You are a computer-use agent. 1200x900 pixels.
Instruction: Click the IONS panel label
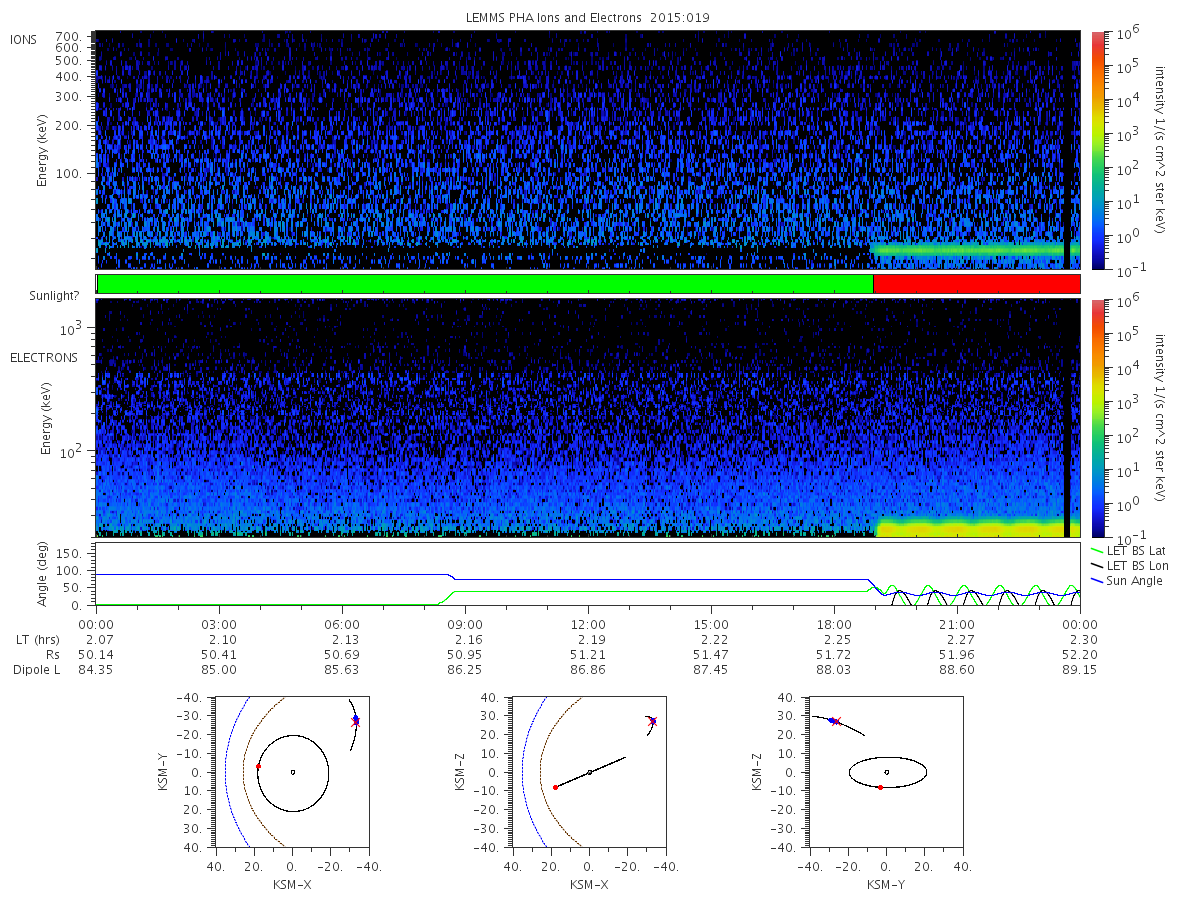pyautogui.click(x=25, y=39)
